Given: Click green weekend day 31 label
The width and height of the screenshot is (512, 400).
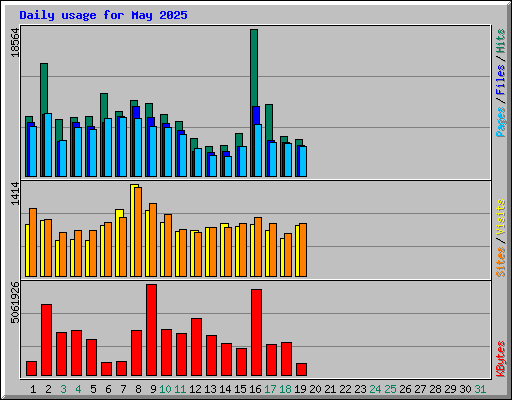Looking at the screenshot, I should [480, 389].
